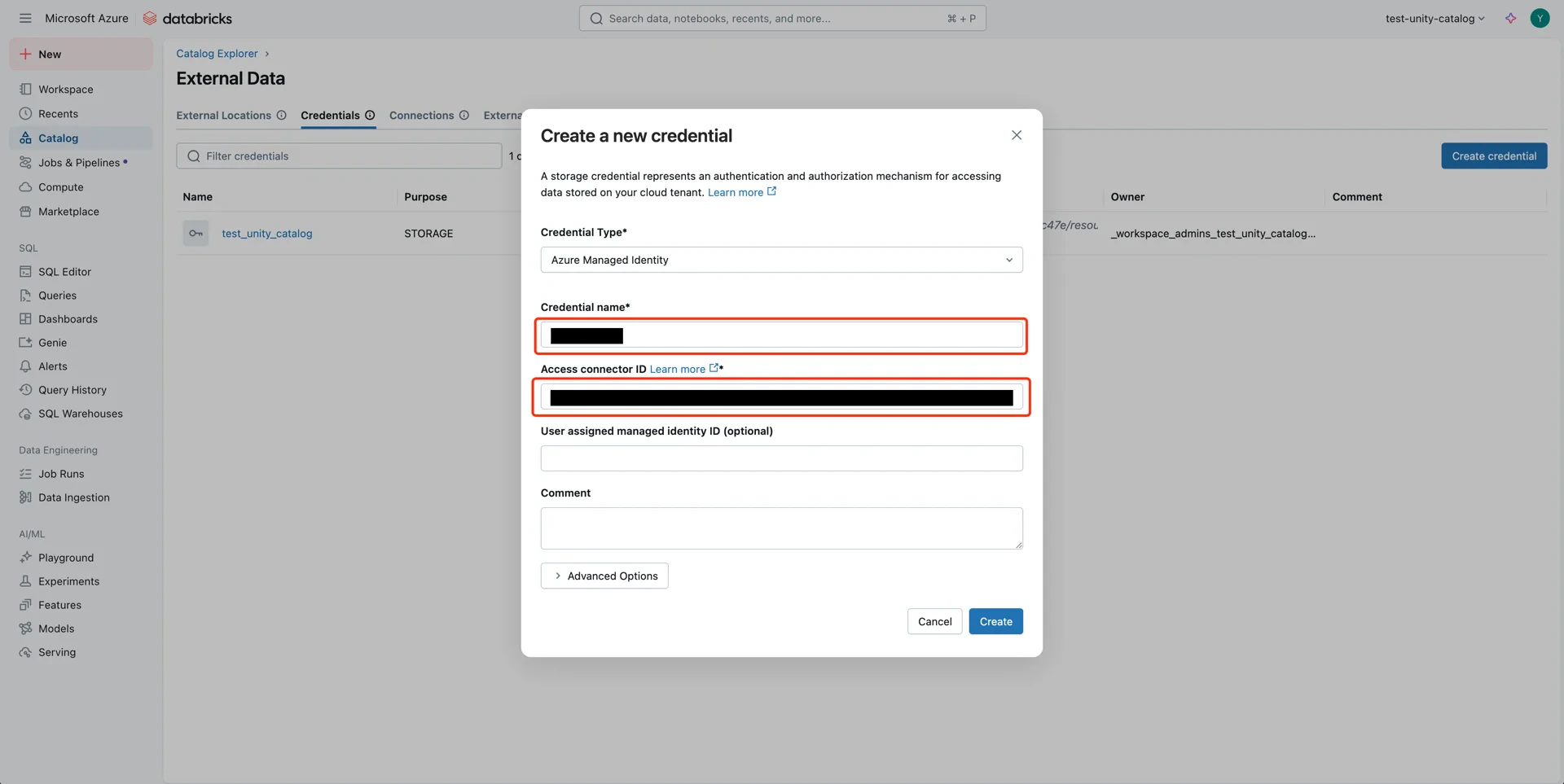Click the Serving icon

point(25,652)
